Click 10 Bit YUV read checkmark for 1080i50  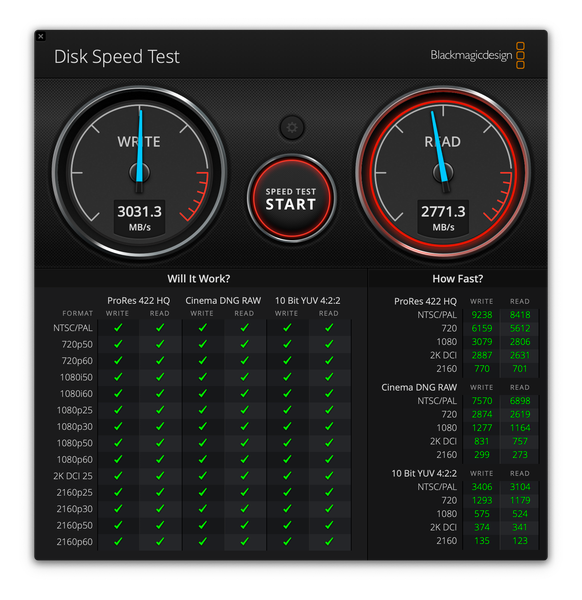(x=329, y=377)
